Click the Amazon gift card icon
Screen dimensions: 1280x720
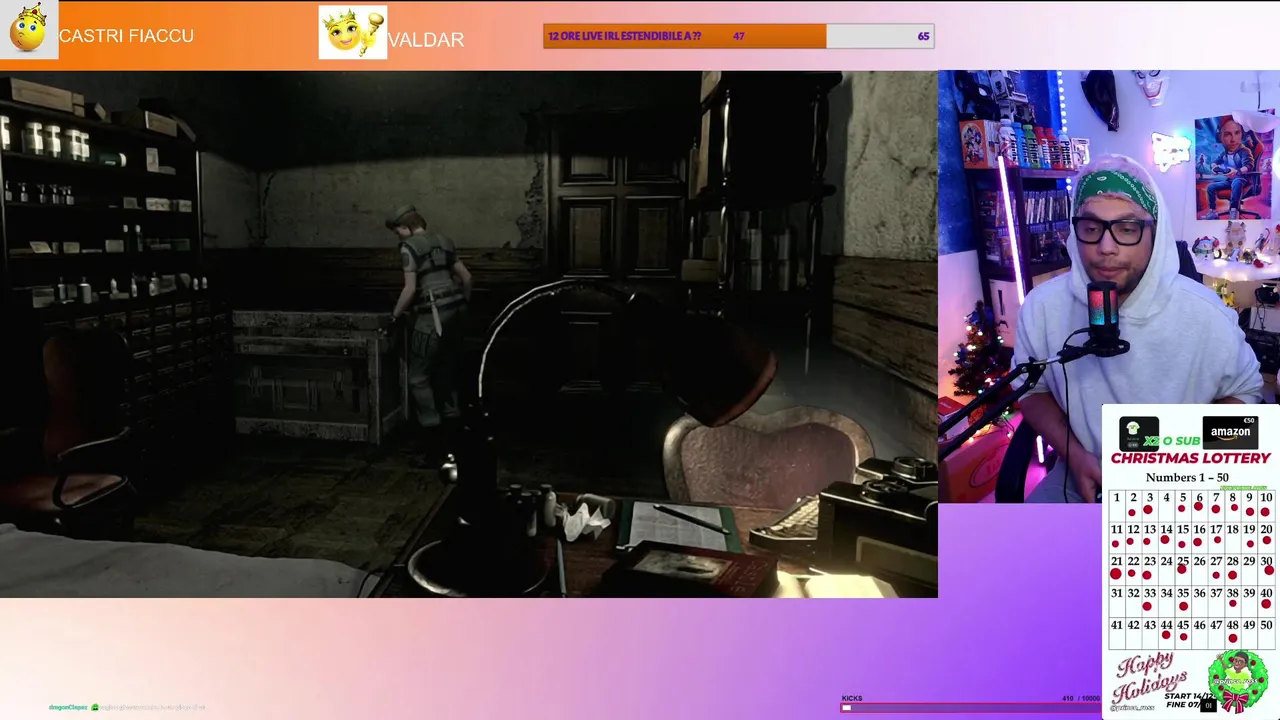(x=1230, y=432)
